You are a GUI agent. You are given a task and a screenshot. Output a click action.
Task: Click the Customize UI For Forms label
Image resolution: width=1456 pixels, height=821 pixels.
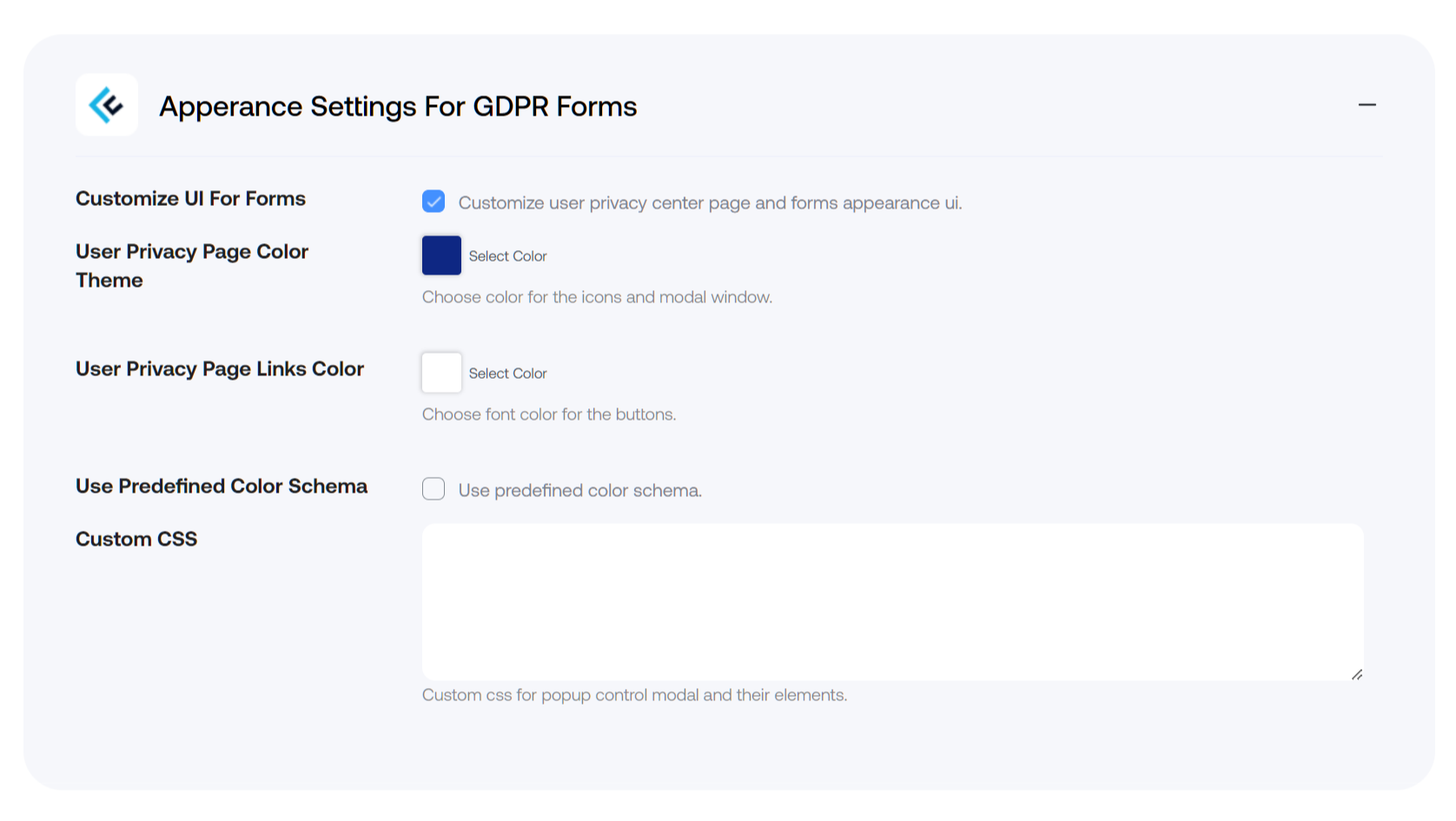click(x=190, y=199)
